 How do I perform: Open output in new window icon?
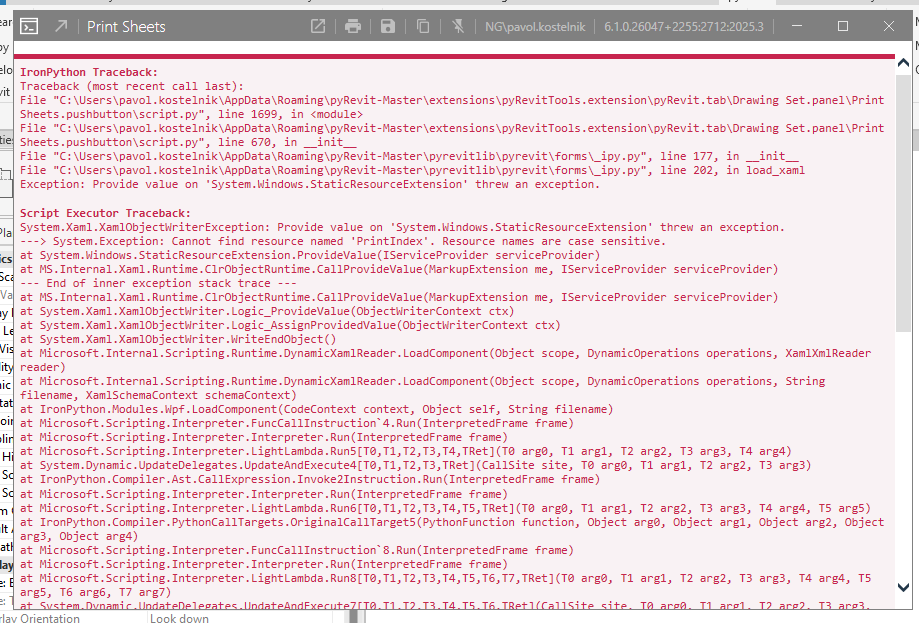pyautogui.click(x=317, y=26)
